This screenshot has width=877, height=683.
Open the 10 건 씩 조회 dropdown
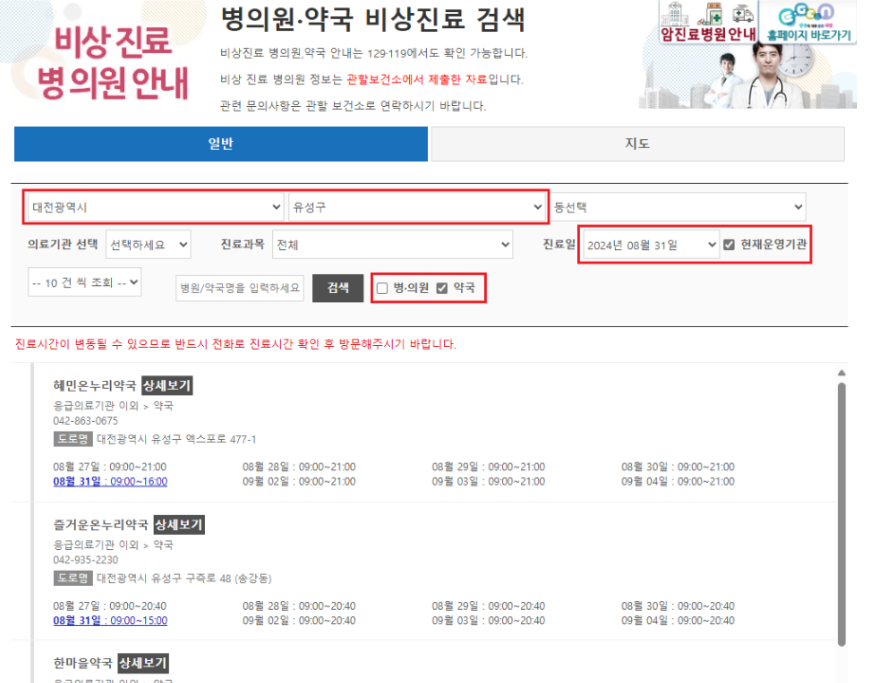[x=84, y=282]
